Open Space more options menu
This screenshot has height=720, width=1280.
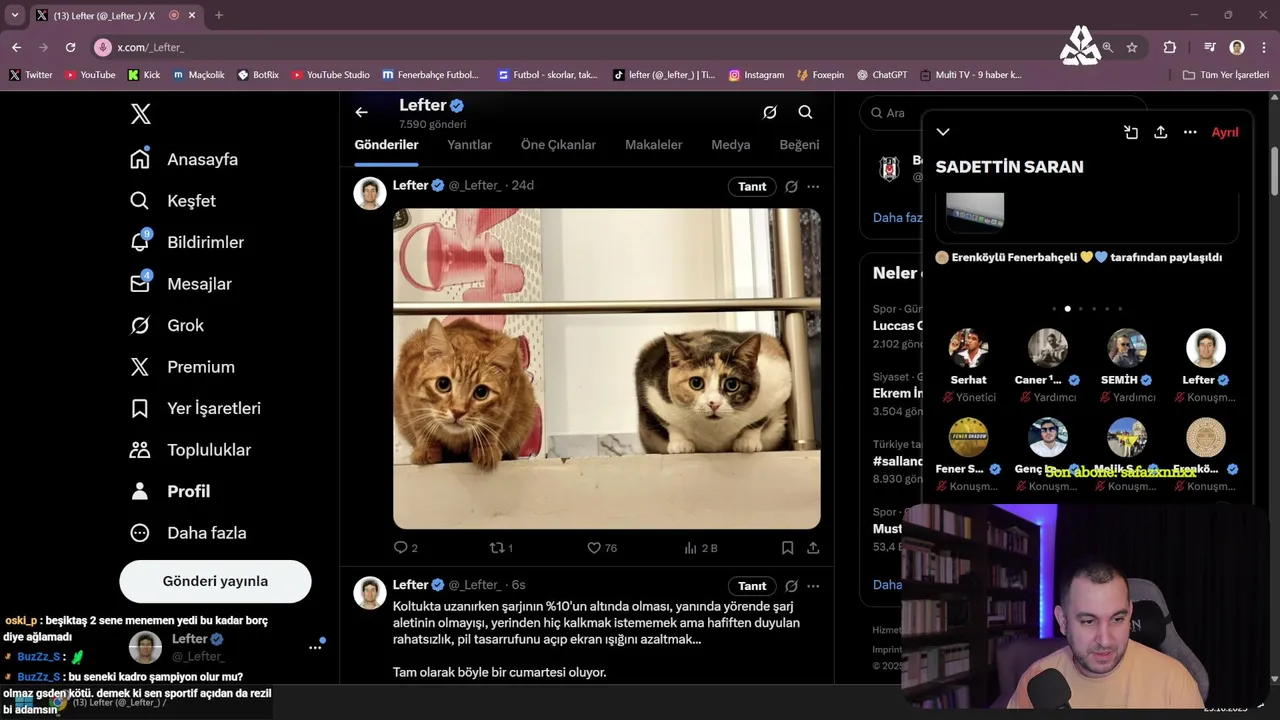coord(1190,132)
